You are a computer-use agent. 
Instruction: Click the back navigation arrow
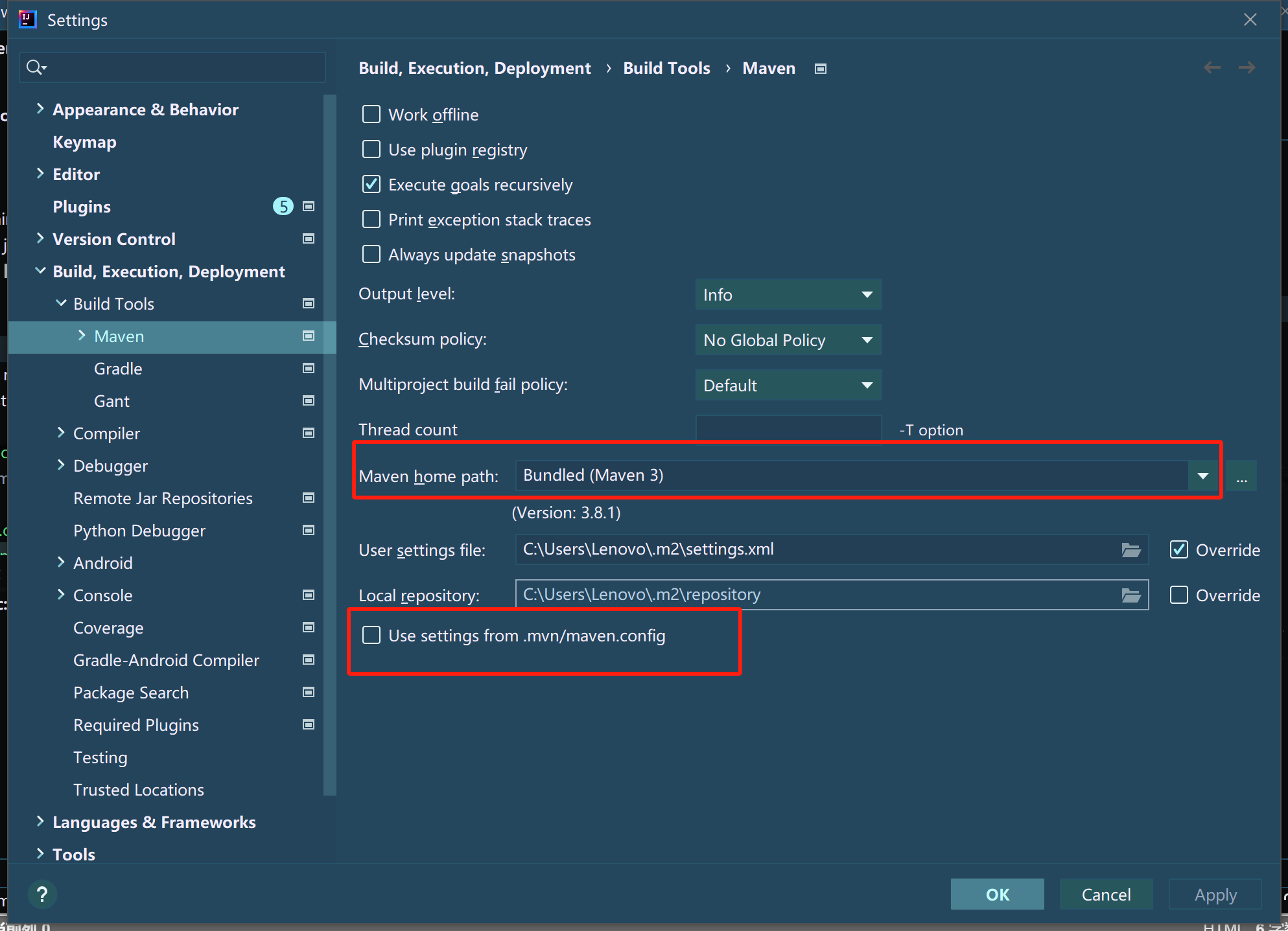click(x=1212, y=68)
